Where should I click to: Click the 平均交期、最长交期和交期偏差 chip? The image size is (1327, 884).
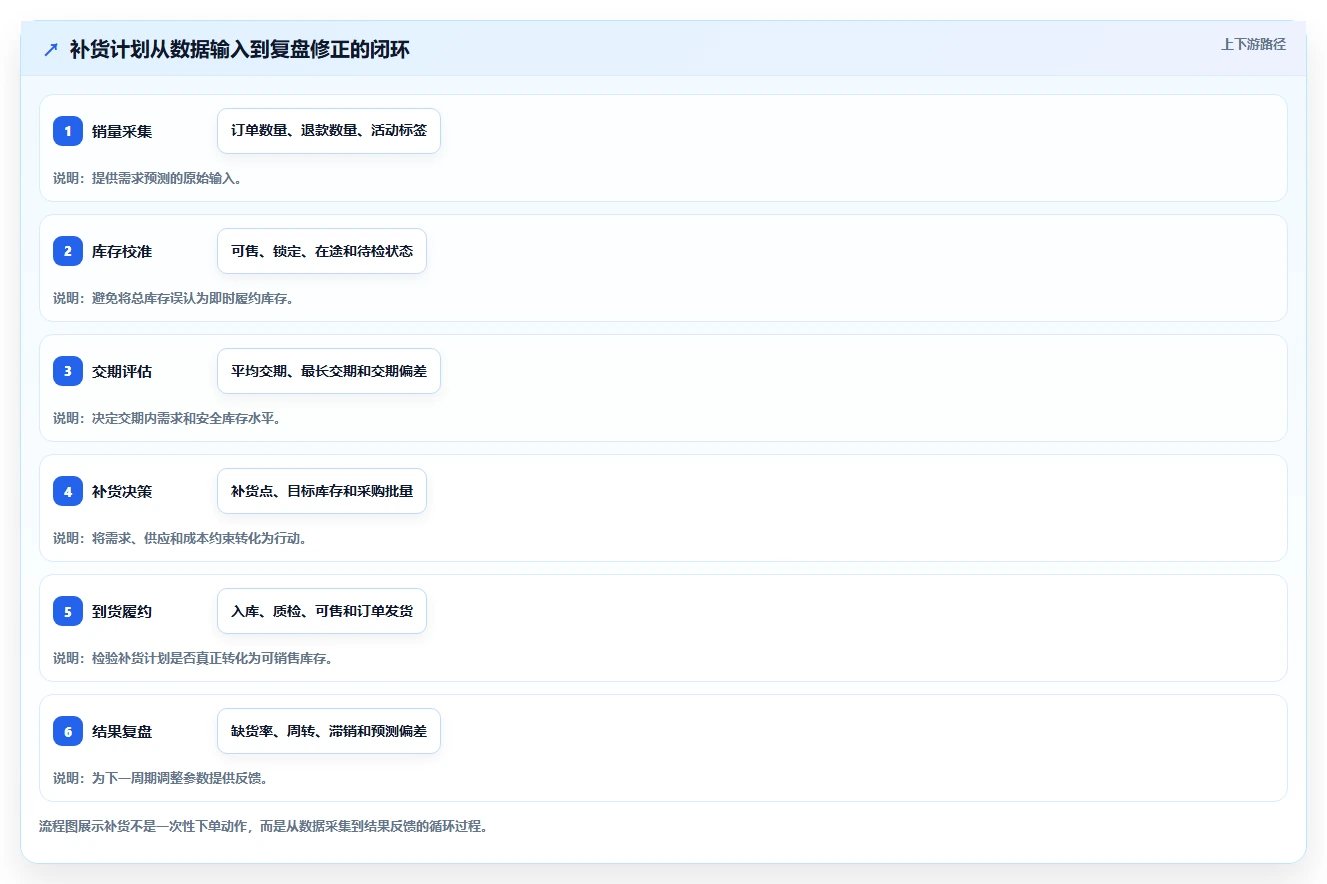[329, 371]
